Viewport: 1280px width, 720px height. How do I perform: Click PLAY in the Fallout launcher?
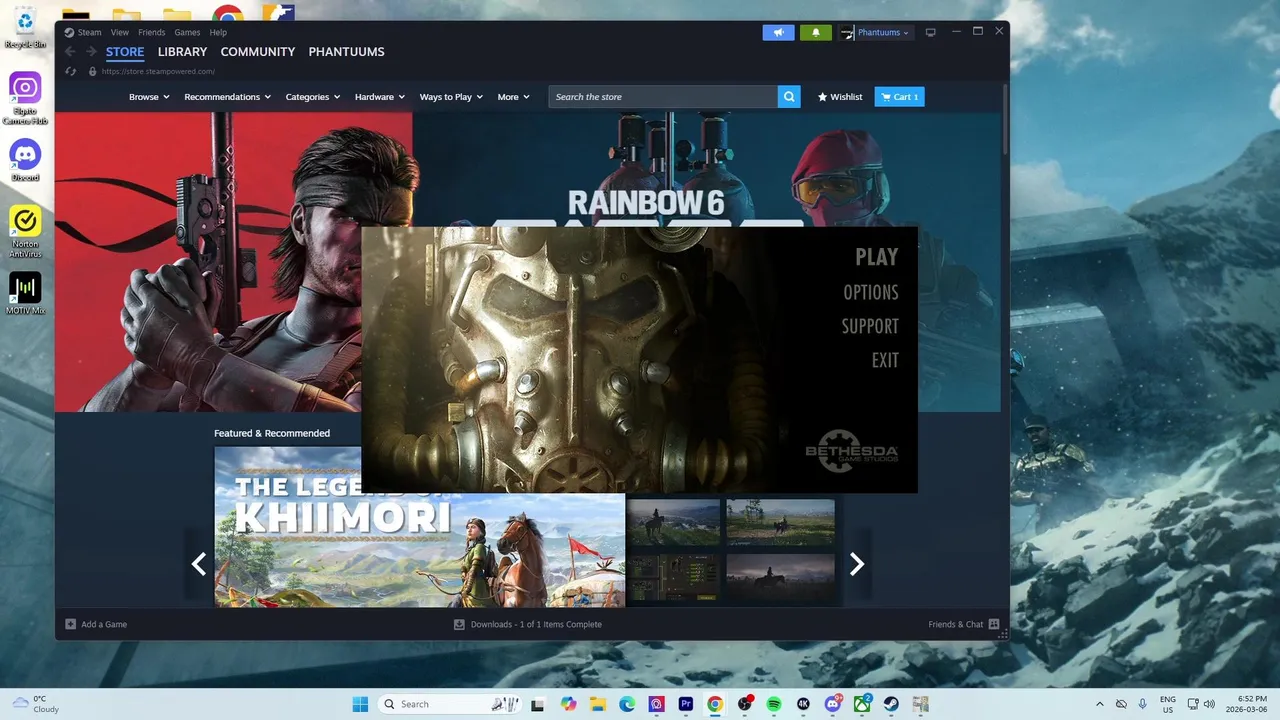click(x=877, y=257)
